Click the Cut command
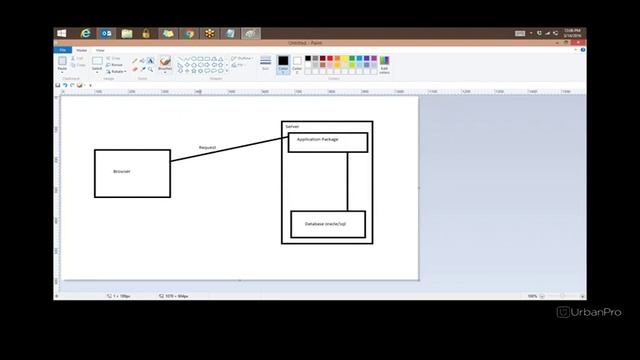 pos(77,58)
